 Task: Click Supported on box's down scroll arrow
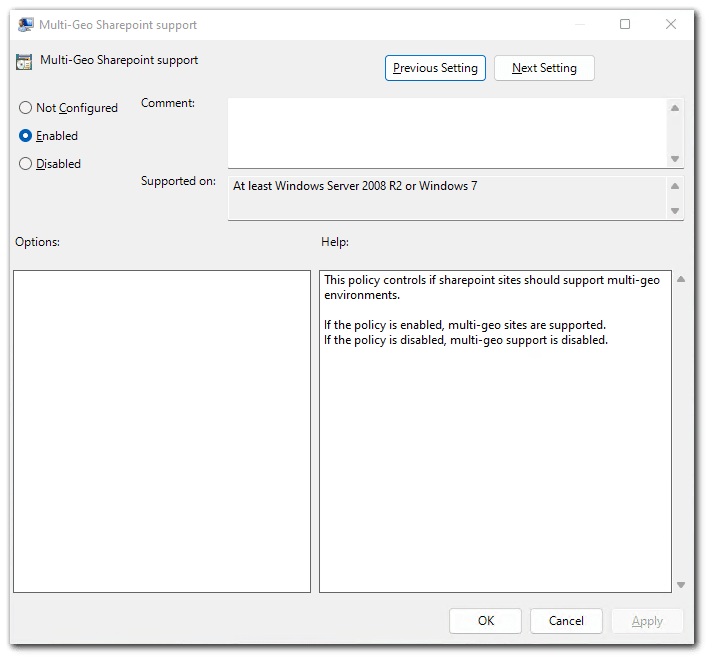[x=675, y=211]
